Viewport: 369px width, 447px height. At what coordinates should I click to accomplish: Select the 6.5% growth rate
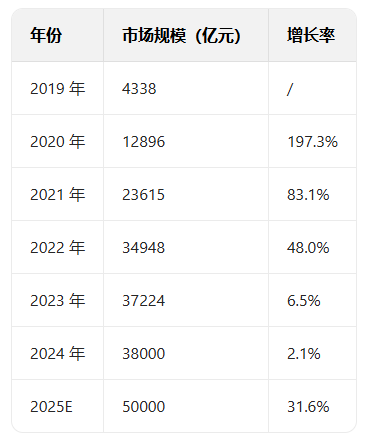click(x=304, y=301)
